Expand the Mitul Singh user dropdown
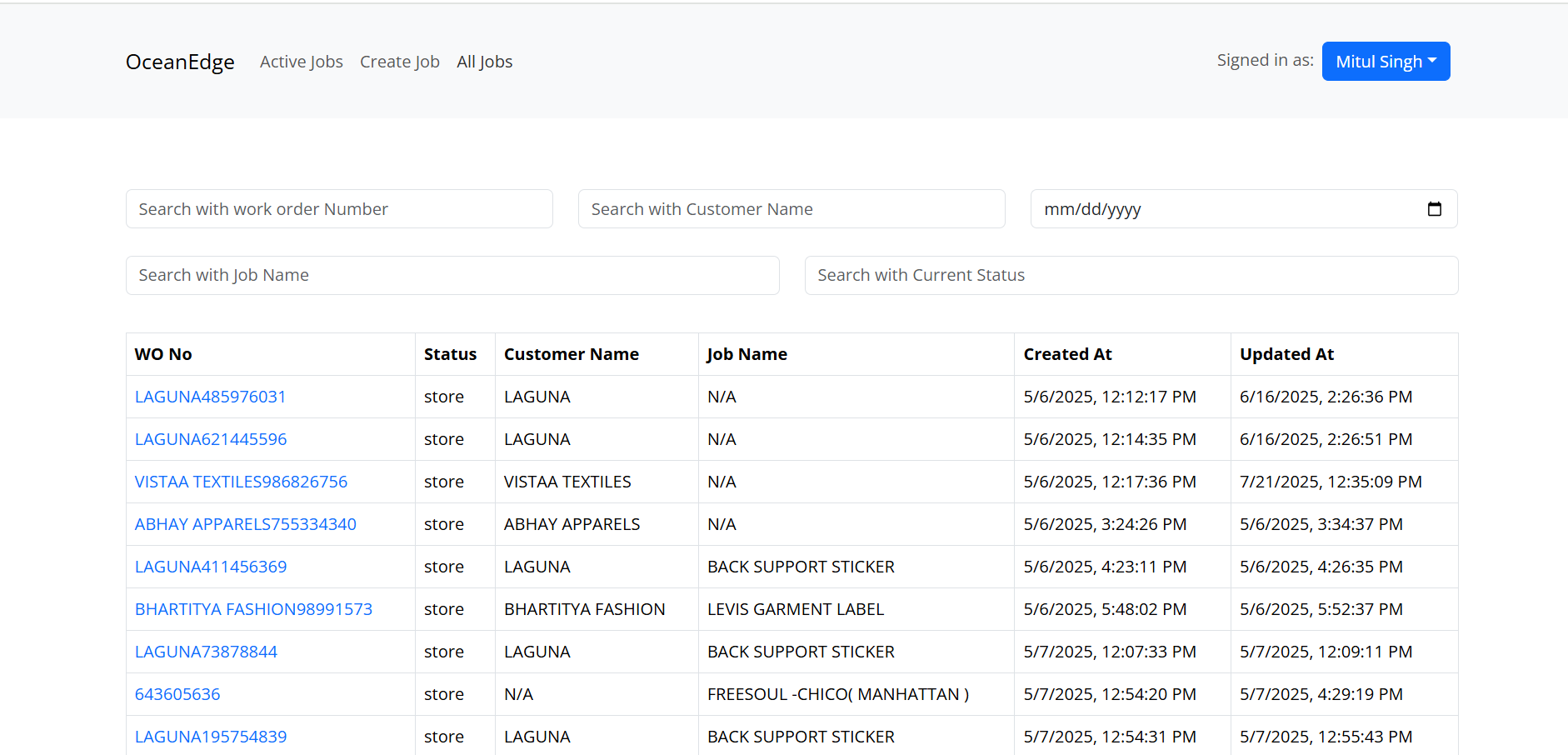The image size is (1568, 755). tap(1386, 62)
